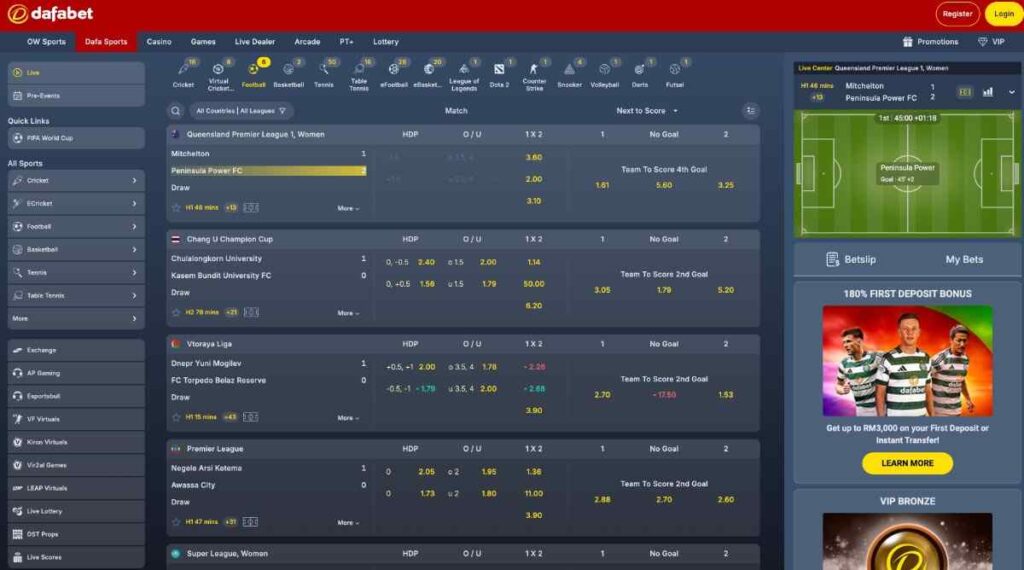Expand the More sports sidebar item
Viewport: 1024px width, 570px height.
pos(76,319)
